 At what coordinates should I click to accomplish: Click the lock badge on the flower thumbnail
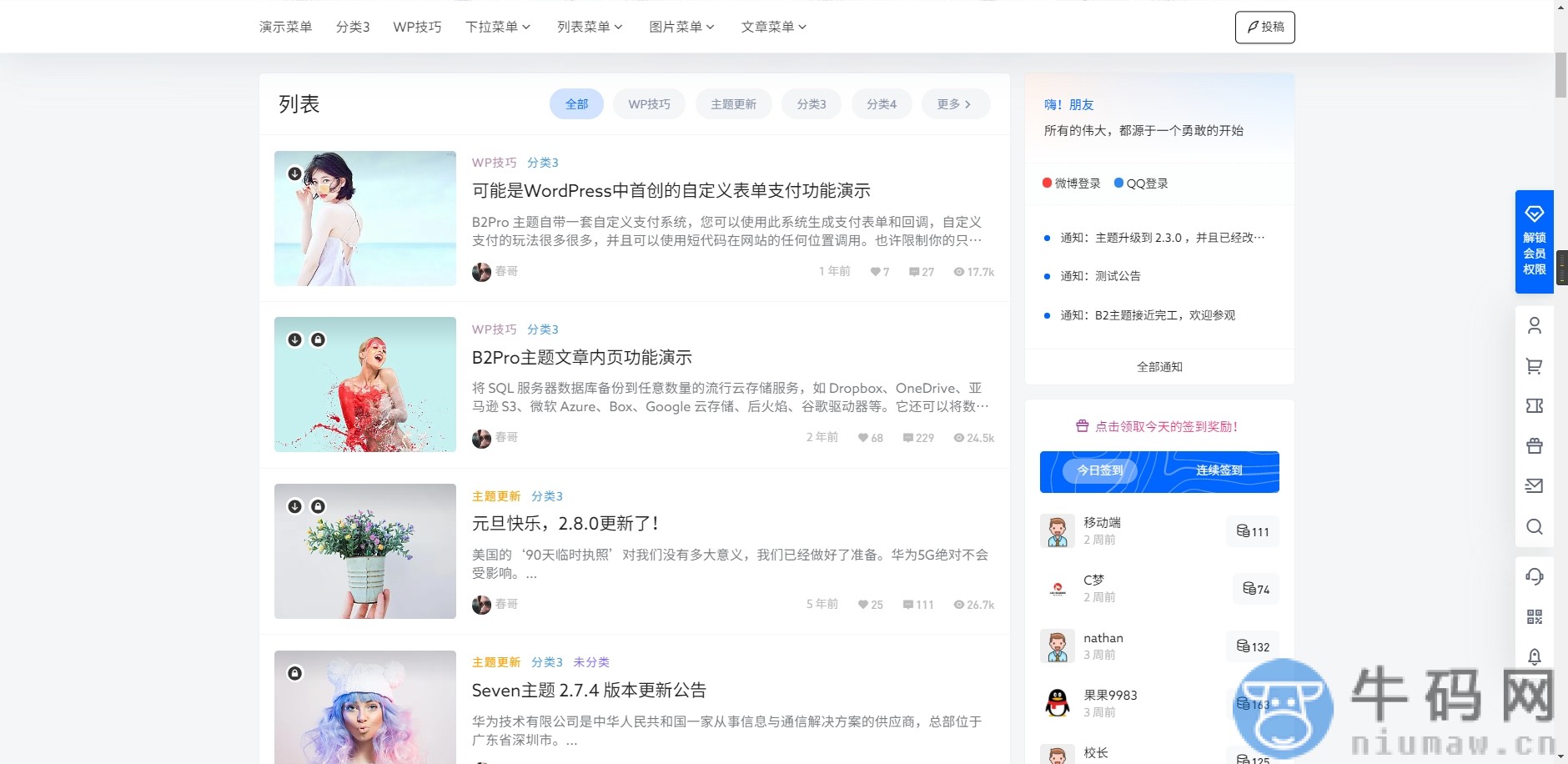[318, 506]
